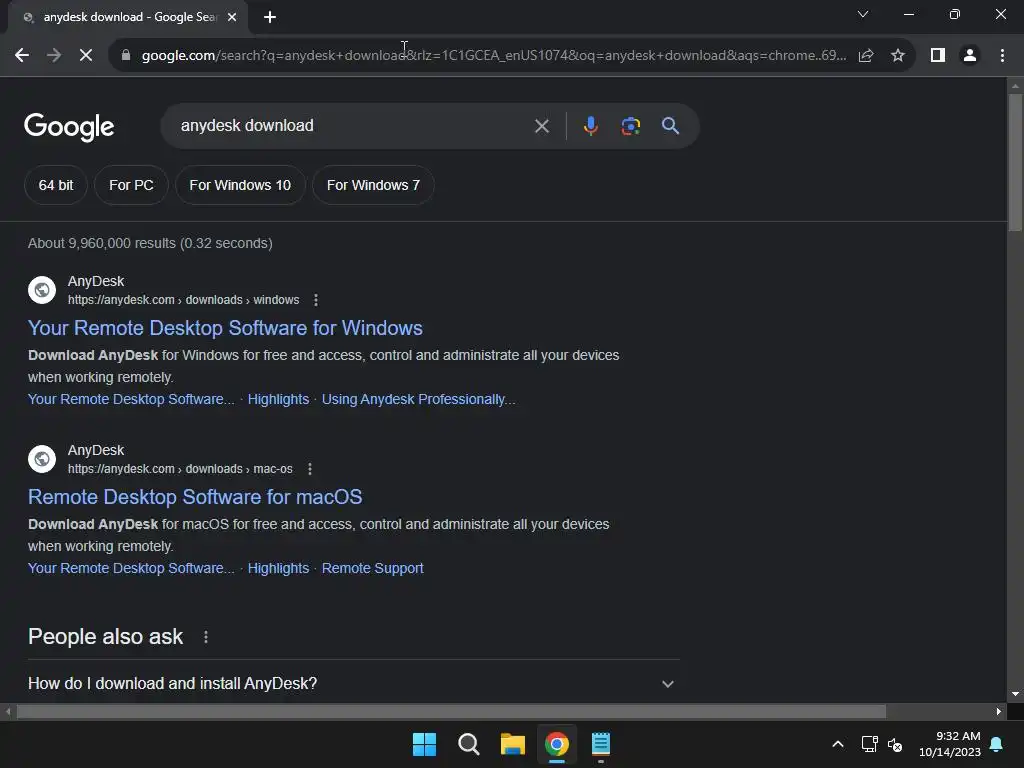The height and width of the screenshot is (768, 1024).
Task: Click the scroll right arrow
Action: pyautogui.click(x=999, y=711)
